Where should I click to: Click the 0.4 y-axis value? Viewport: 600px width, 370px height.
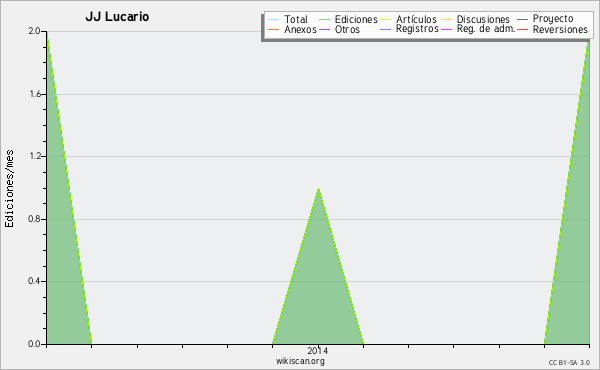pos(34,281)
